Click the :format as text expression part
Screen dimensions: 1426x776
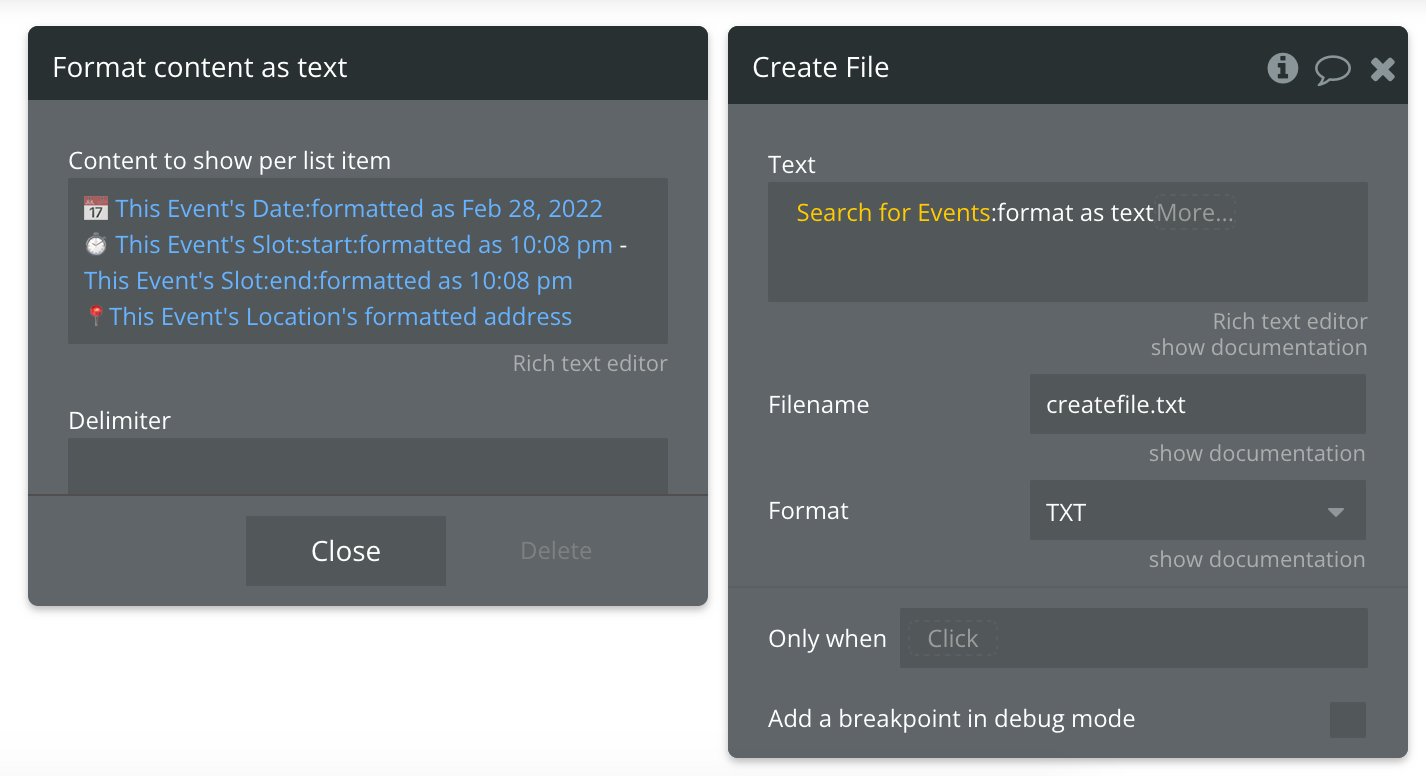1072,212
